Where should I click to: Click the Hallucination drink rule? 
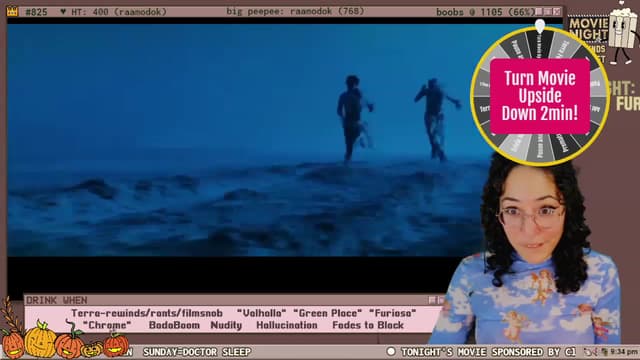[x=287, y=325]
